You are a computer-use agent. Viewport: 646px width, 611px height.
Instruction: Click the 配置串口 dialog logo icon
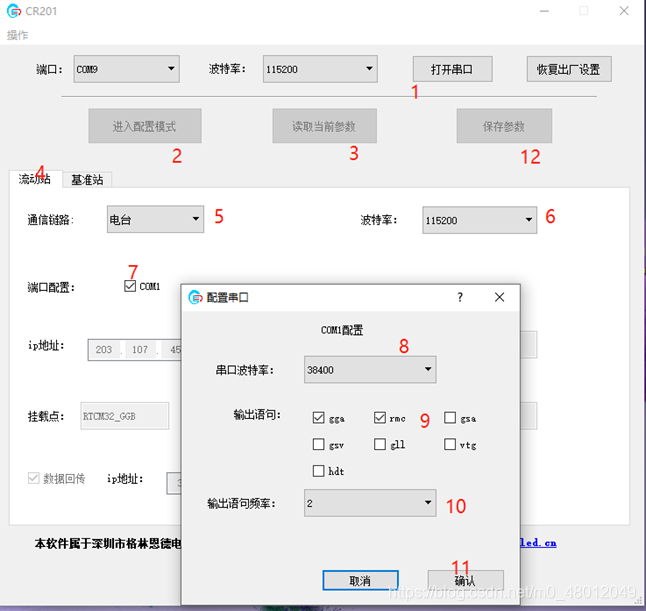195,297
